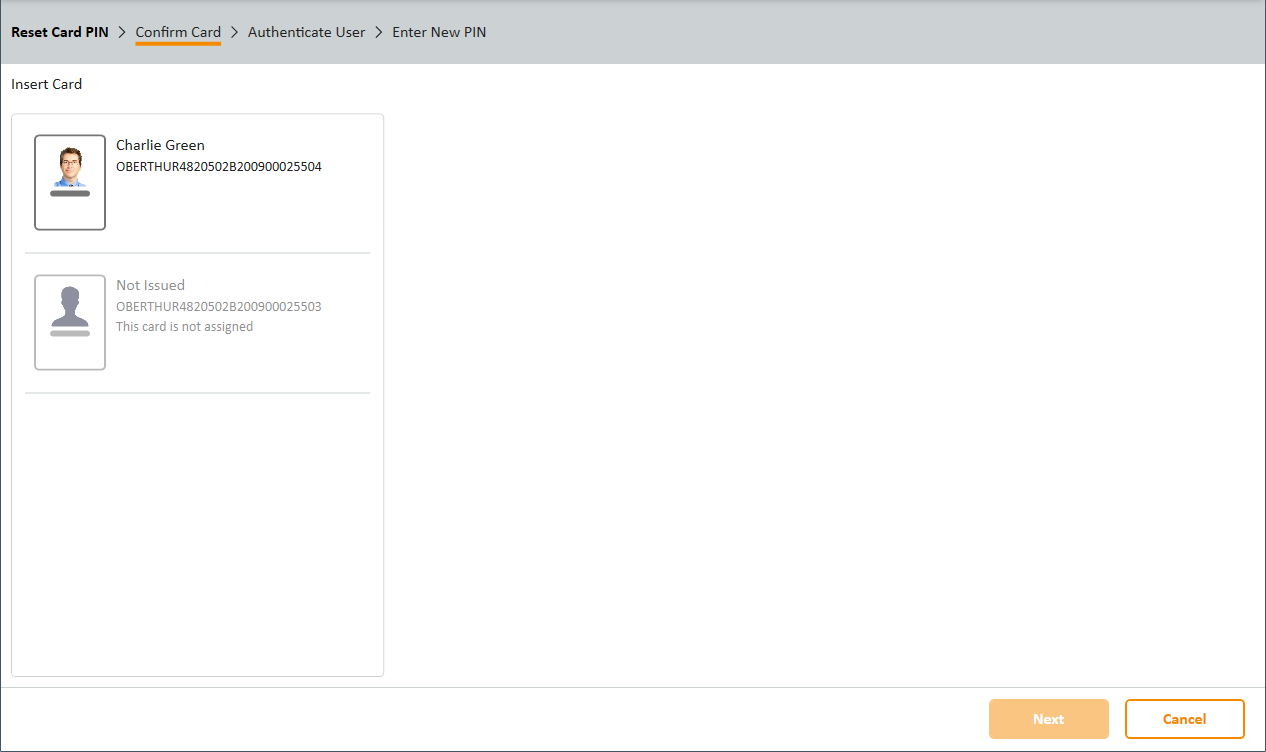Image resolution: width=1266 pixels, height=752 pixels.
Task: Click the 'This card is not assigned' text
Action: 184,327
